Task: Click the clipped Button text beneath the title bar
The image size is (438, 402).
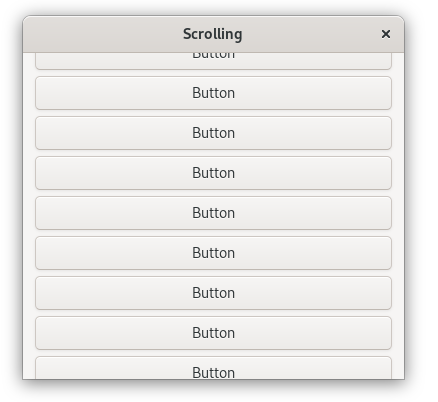Action: pyautogui.click(x=213, y=56)
